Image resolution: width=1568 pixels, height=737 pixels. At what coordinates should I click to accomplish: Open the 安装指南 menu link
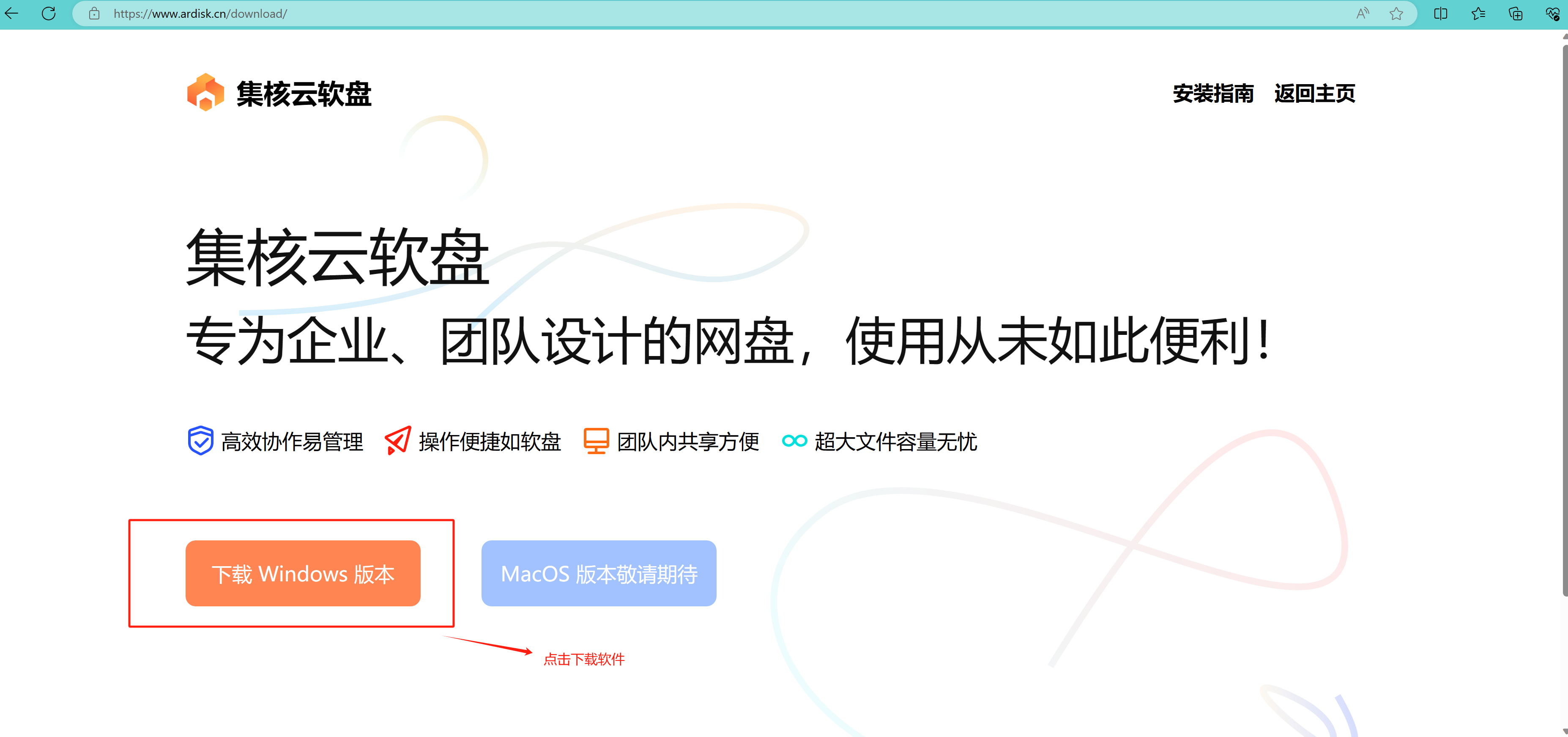click(1213, 94)
